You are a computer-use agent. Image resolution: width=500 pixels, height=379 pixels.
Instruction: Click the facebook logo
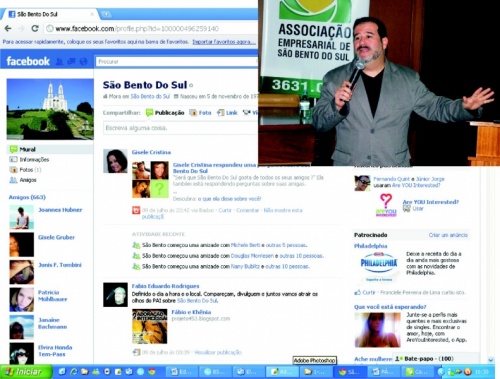pyautogui.click(x=28, y=61)
